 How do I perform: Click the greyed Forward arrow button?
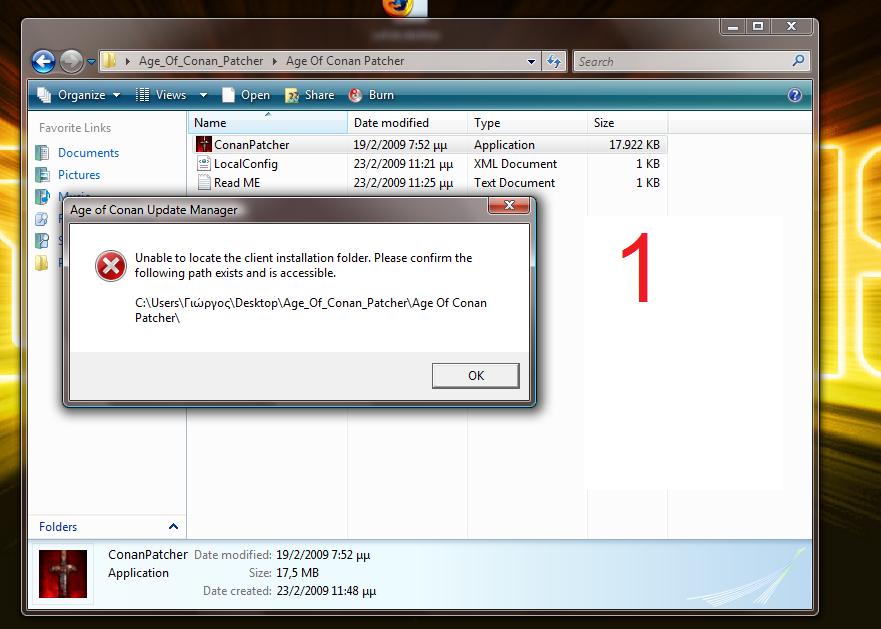tap(71, 61)
